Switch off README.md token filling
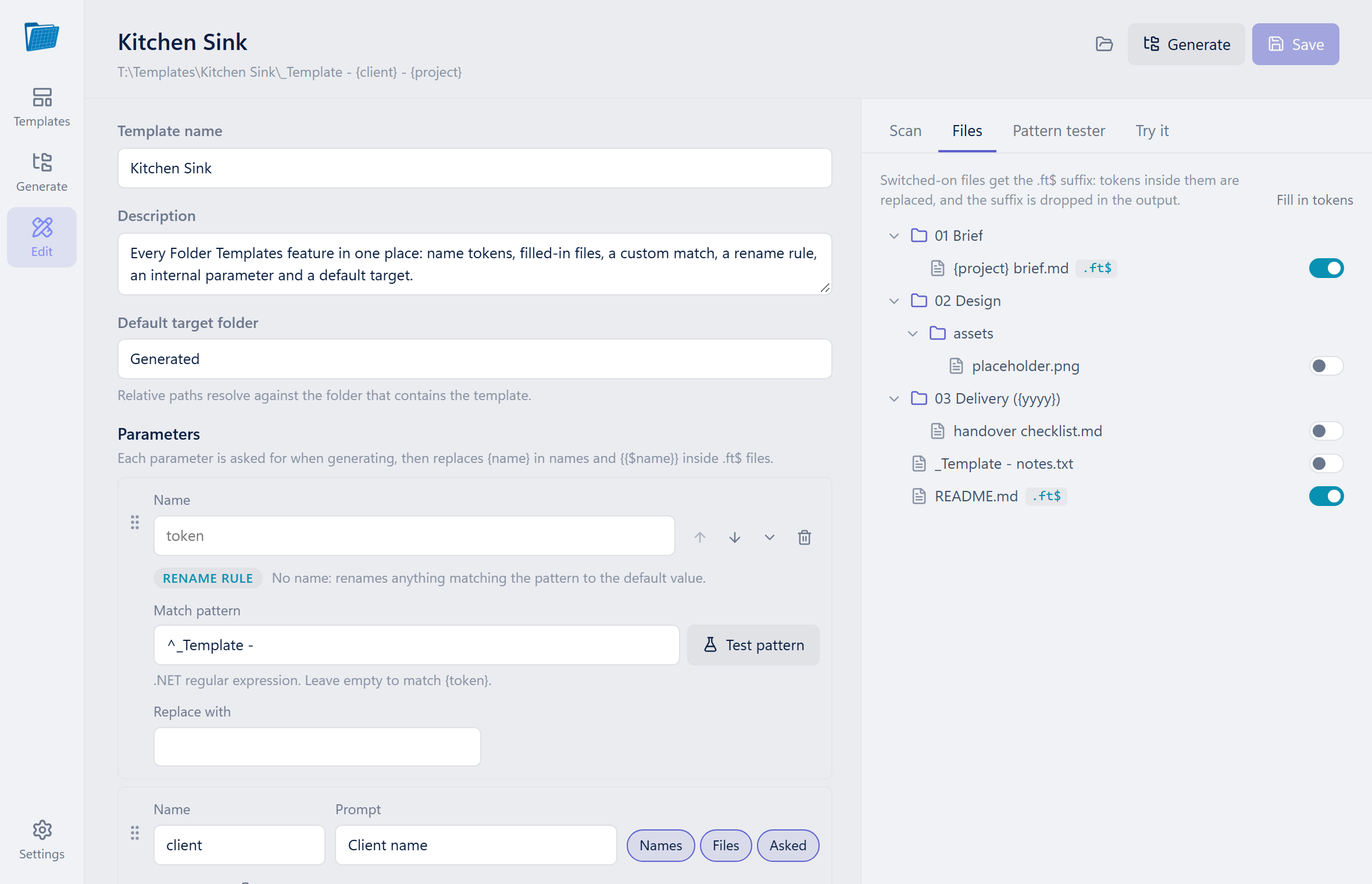 [1326, 496]
